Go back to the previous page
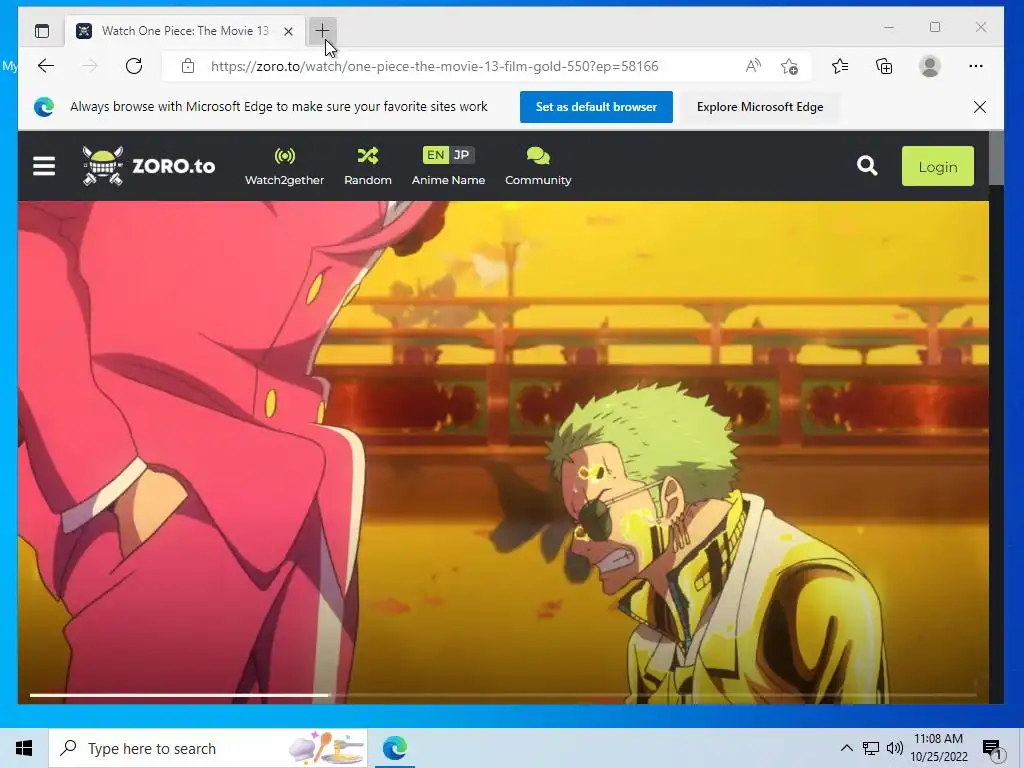The height and width of the screenshot is (768, 1024). [x=46, y=66]
